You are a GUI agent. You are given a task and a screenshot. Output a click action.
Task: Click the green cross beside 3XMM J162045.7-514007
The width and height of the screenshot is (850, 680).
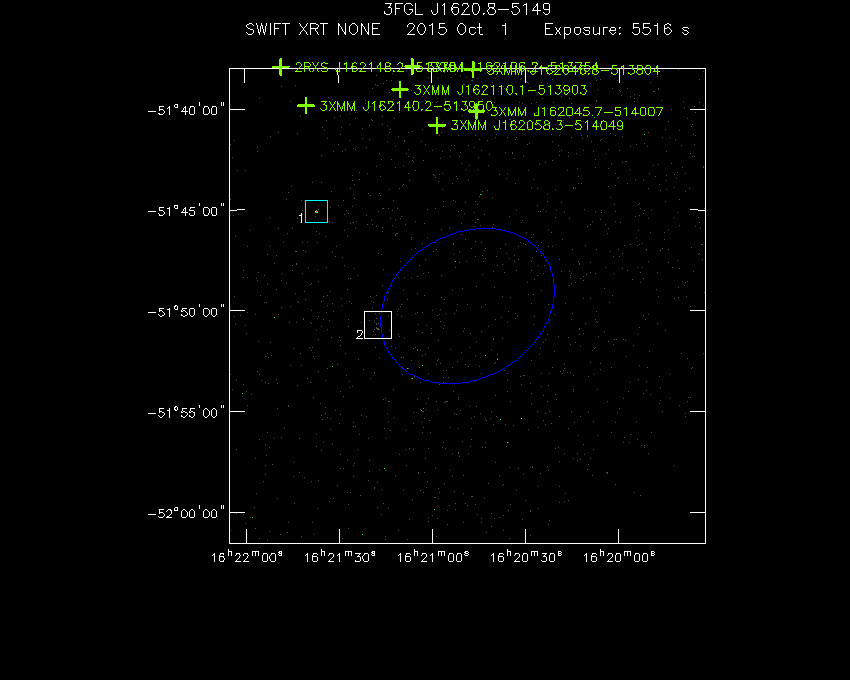[476, 111]
